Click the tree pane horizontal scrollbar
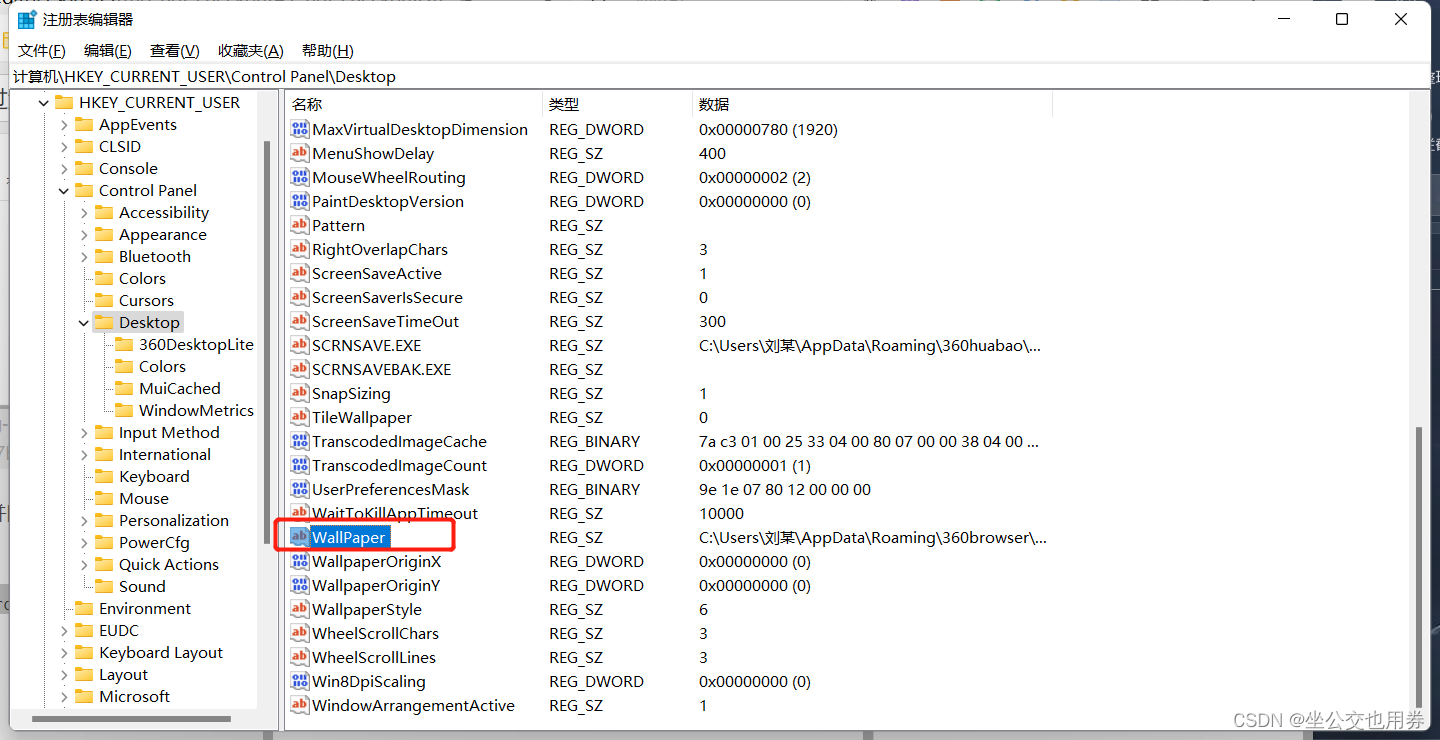 131,718
